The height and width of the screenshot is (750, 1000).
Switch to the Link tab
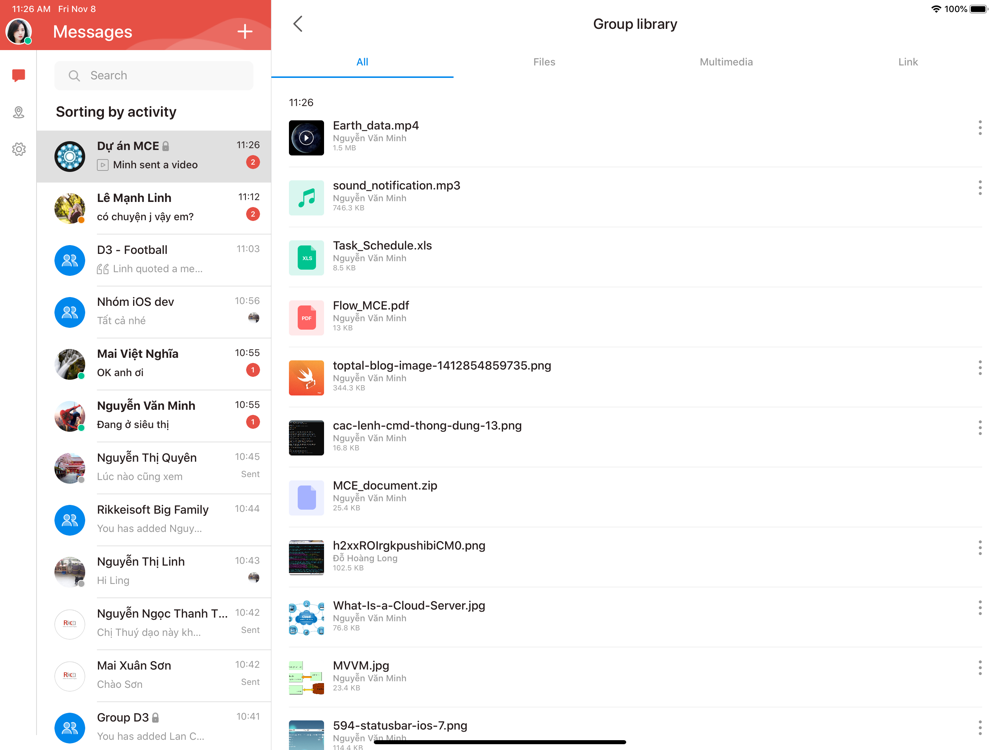point(908,62)
